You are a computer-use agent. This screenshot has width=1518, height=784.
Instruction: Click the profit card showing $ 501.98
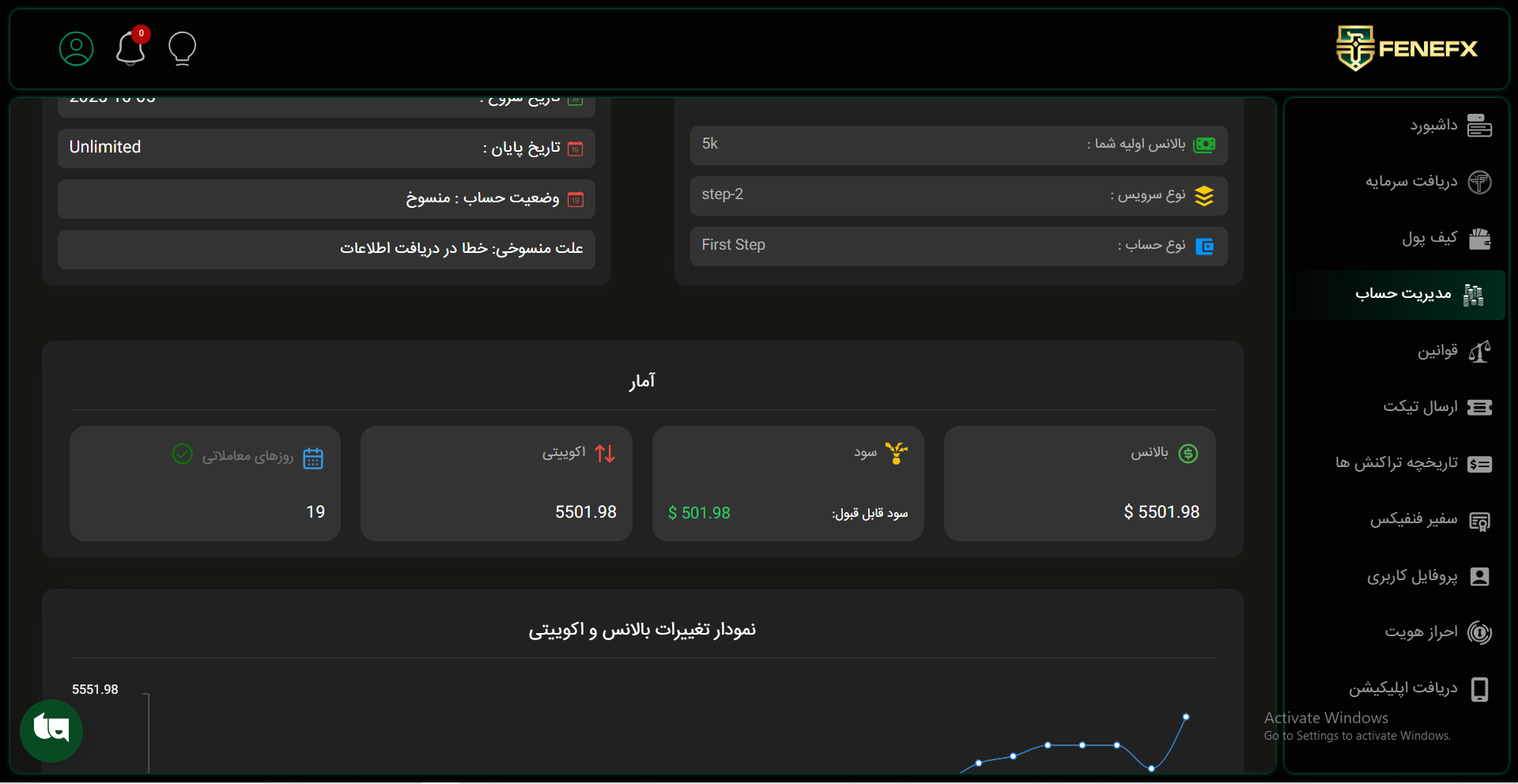coord(787,484)
